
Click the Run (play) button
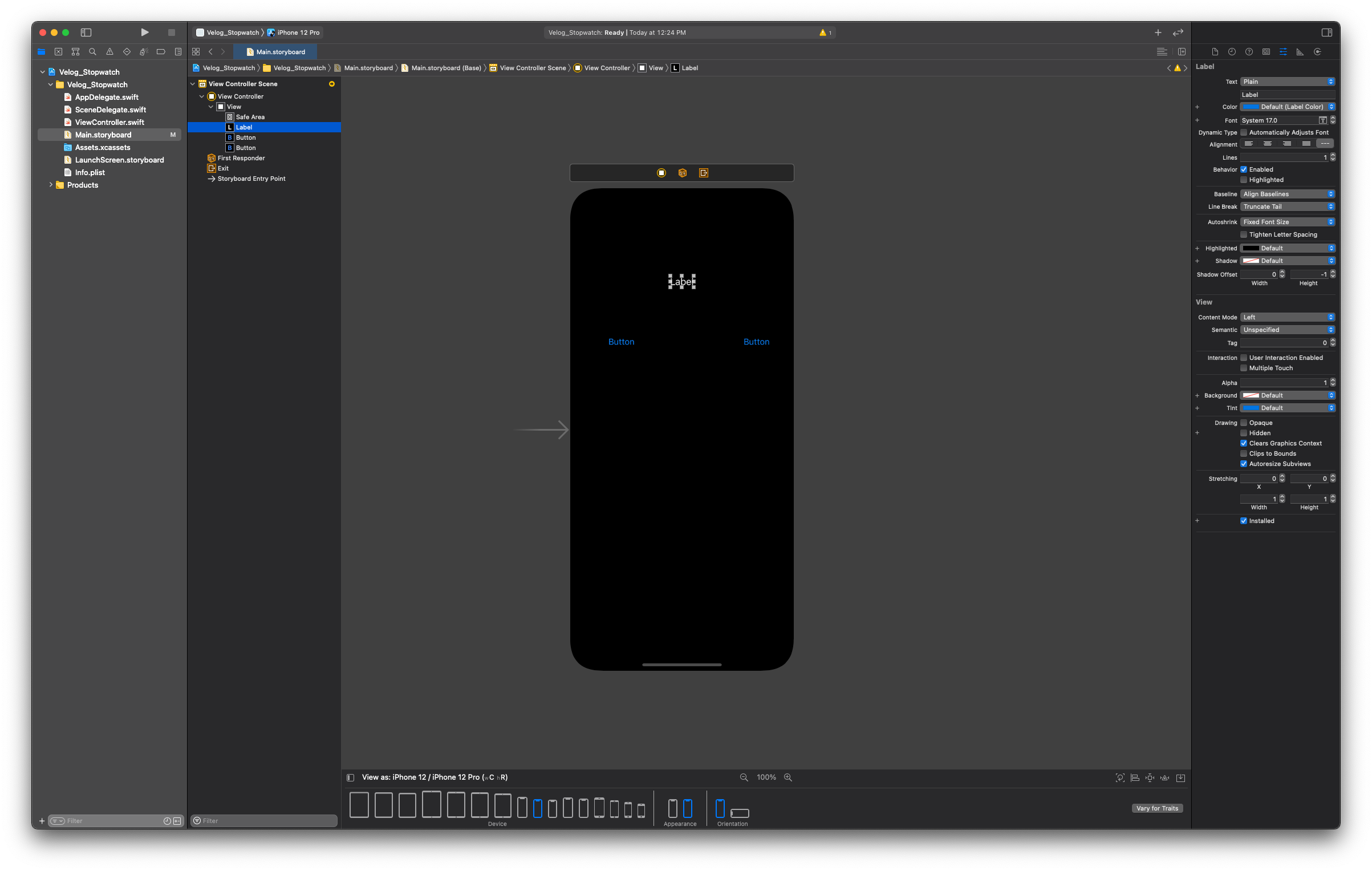click(x=144, y=33)
